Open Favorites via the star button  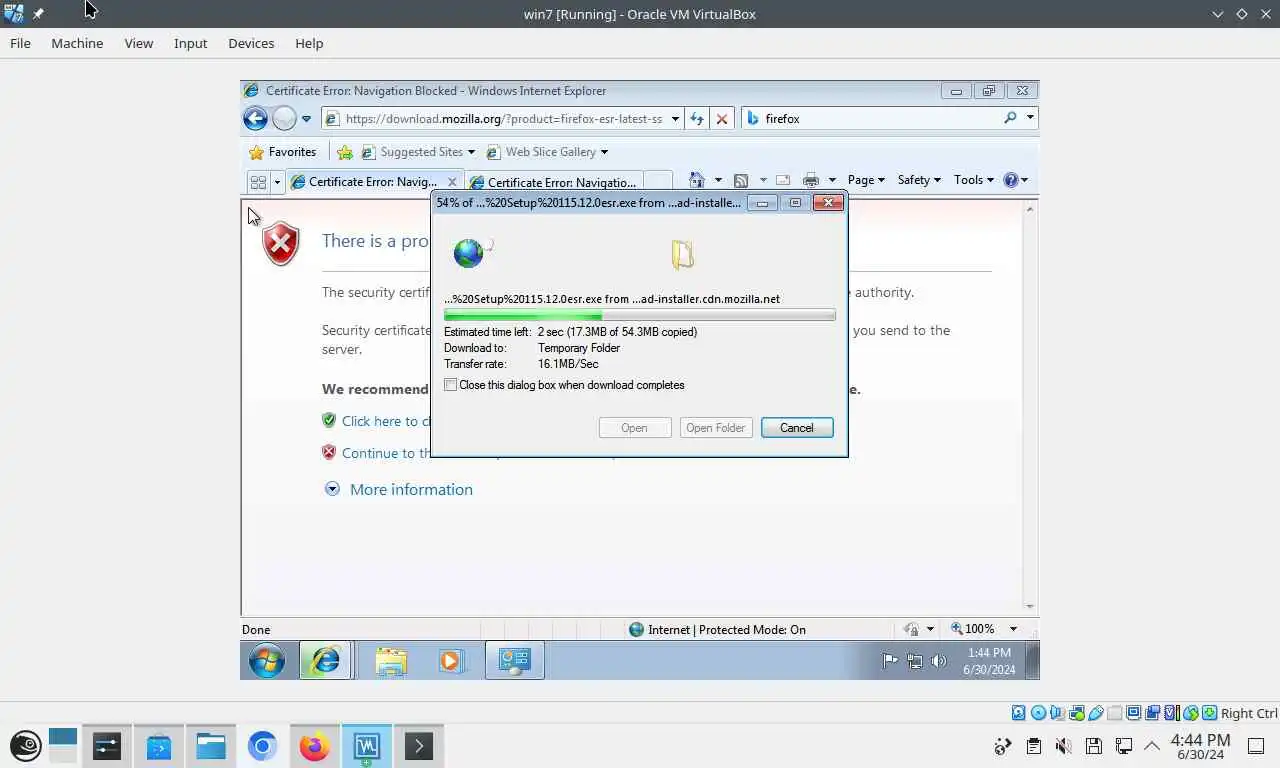coord(282,152)
